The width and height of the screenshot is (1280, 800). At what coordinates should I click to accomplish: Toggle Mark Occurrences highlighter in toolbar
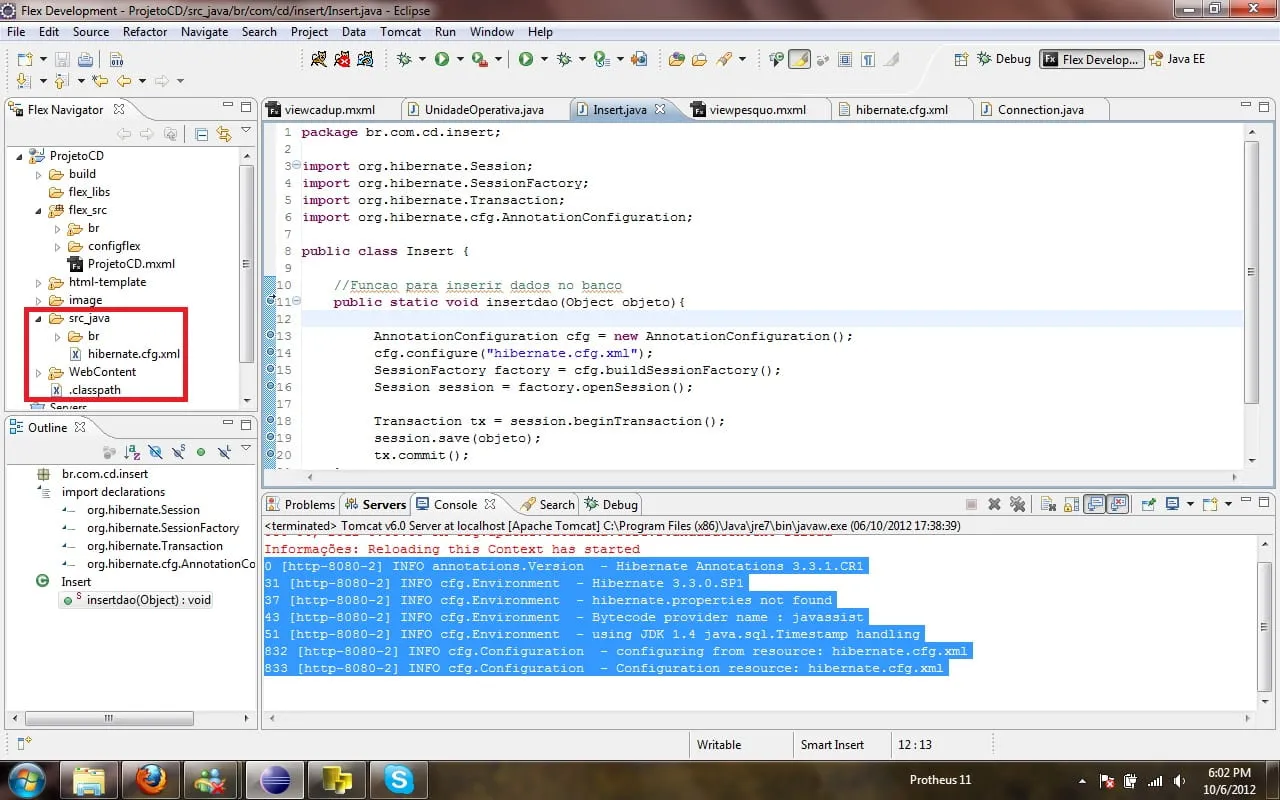(x=799, y=60)
